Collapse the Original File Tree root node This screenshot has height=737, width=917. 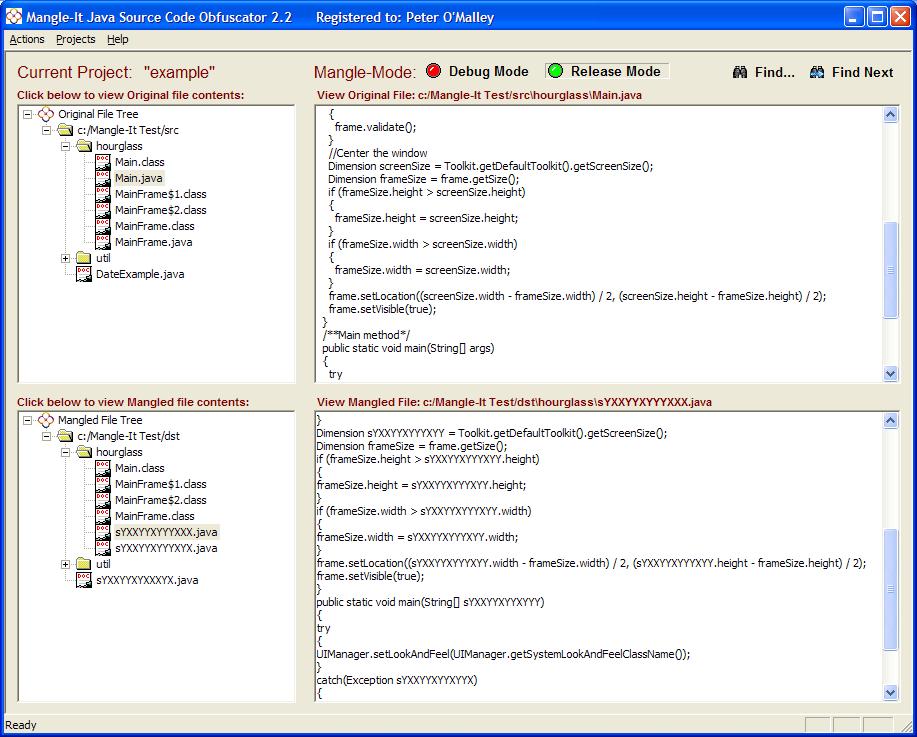tap(27, 114)
